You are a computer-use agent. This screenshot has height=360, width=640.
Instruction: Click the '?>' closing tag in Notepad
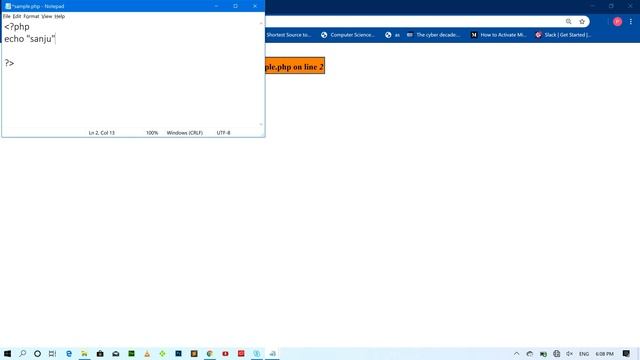[x=9, y=63]
